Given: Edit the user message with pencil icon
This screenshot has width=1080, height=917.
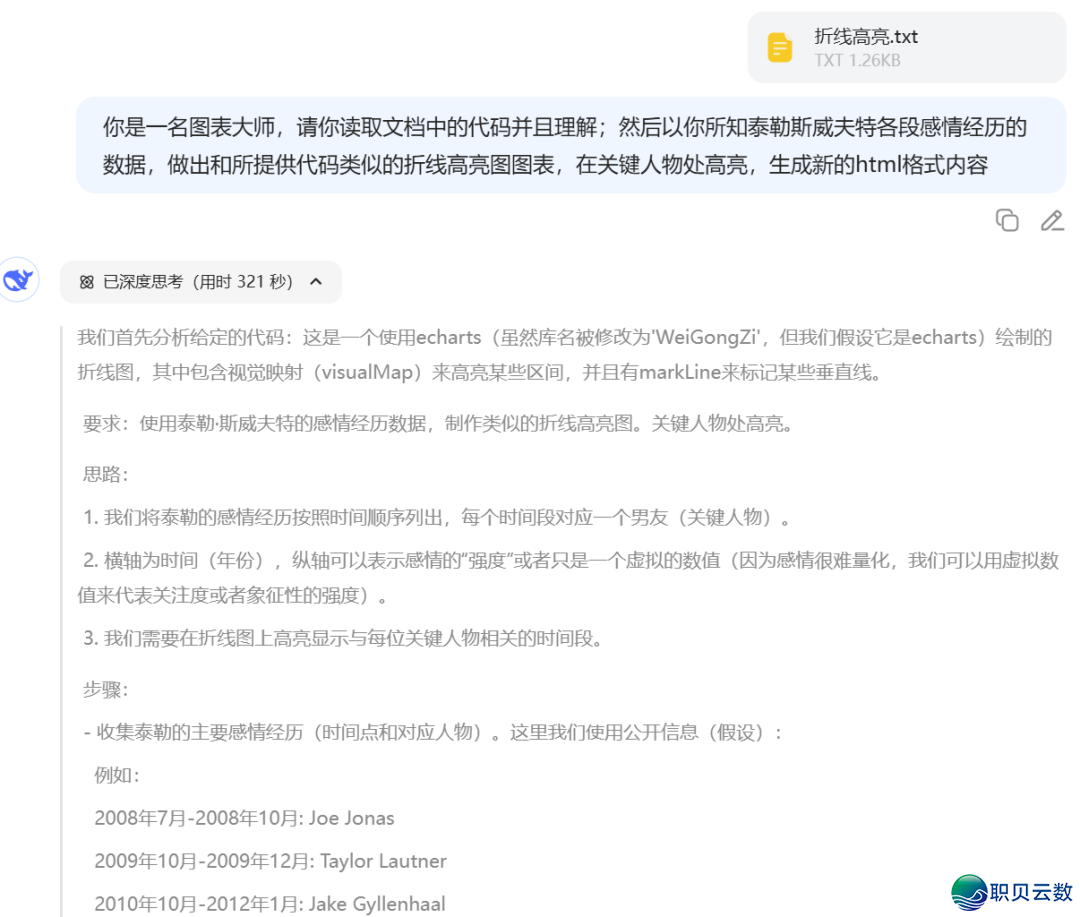Looking at the screenshot, I should 1052,220.
